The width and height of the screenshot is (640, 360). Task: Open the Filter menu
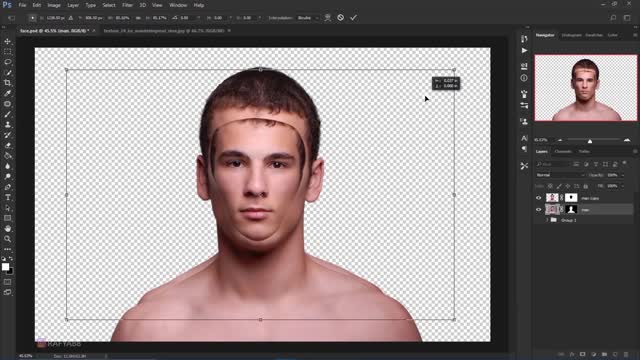coord(127,5)
